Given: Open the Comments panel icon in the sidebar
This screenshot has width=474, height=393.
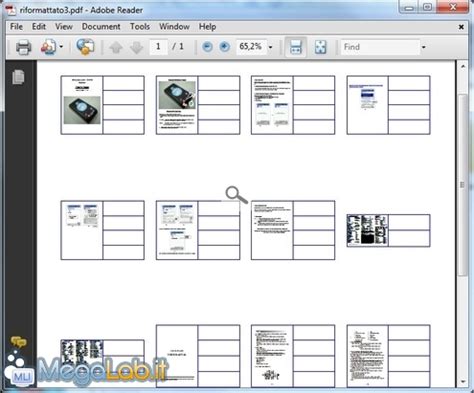Looking at the screenshot, I should pyautogui.click(x=19, y=342).
